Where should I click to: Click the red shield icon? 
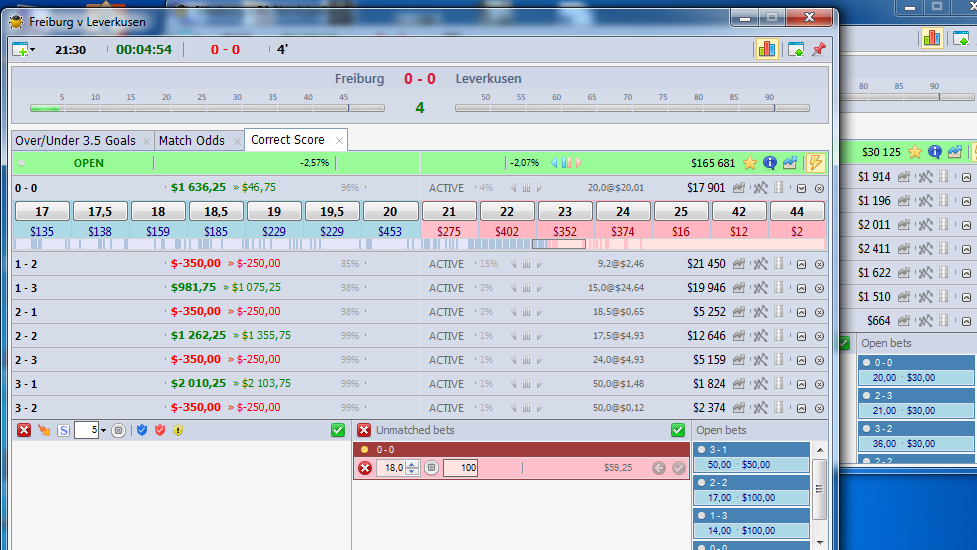click(160, 430)
